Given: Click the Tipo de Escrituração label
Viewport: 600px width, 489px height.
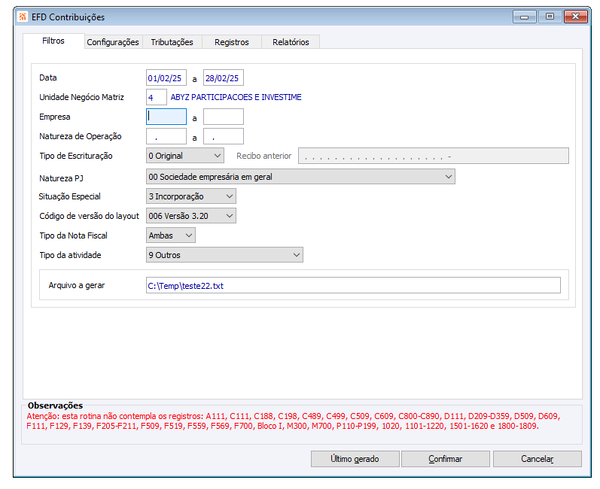Looking at the screenshot, I should (x=76, y=156).
